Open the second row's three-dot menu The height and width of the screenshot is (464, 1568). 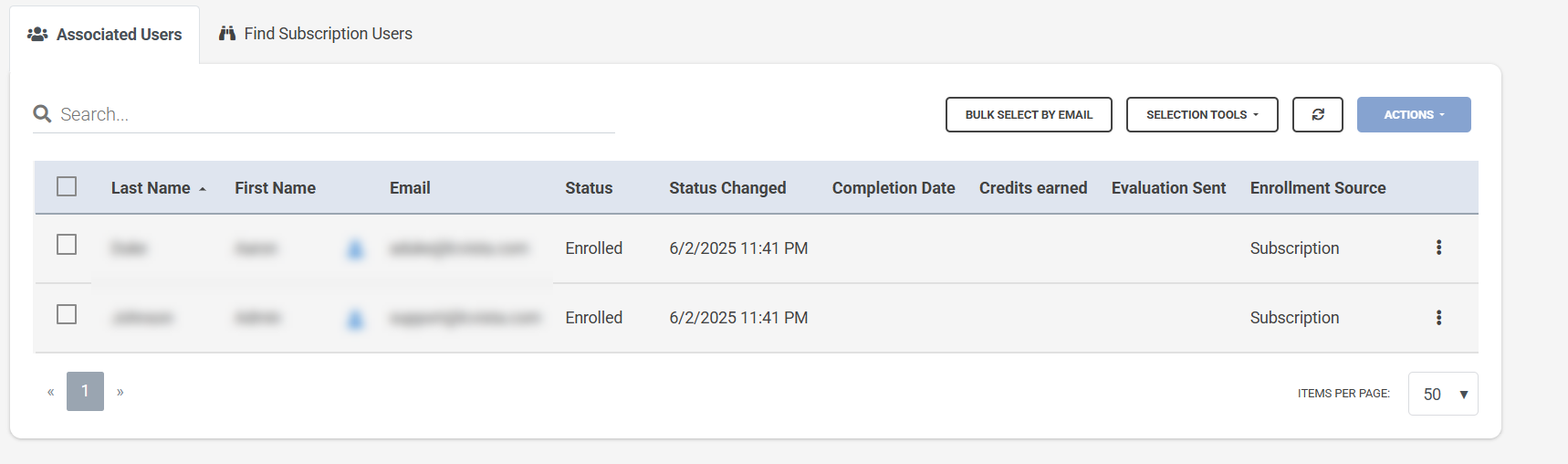[x=1438, y=318]
